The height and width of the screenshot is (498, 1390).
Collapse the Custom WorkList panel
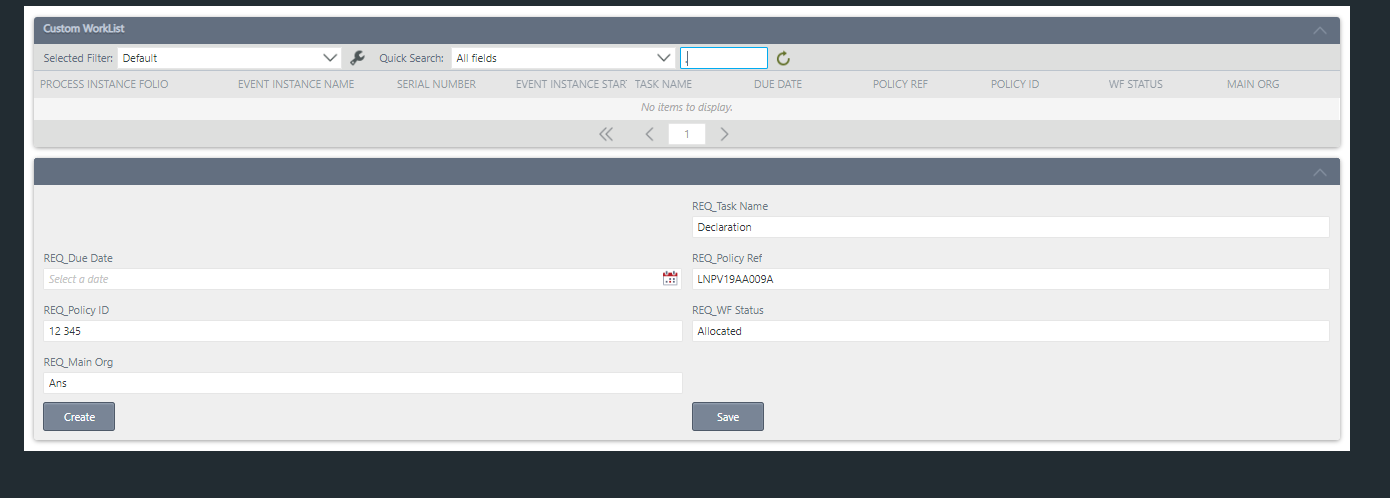1320,30
